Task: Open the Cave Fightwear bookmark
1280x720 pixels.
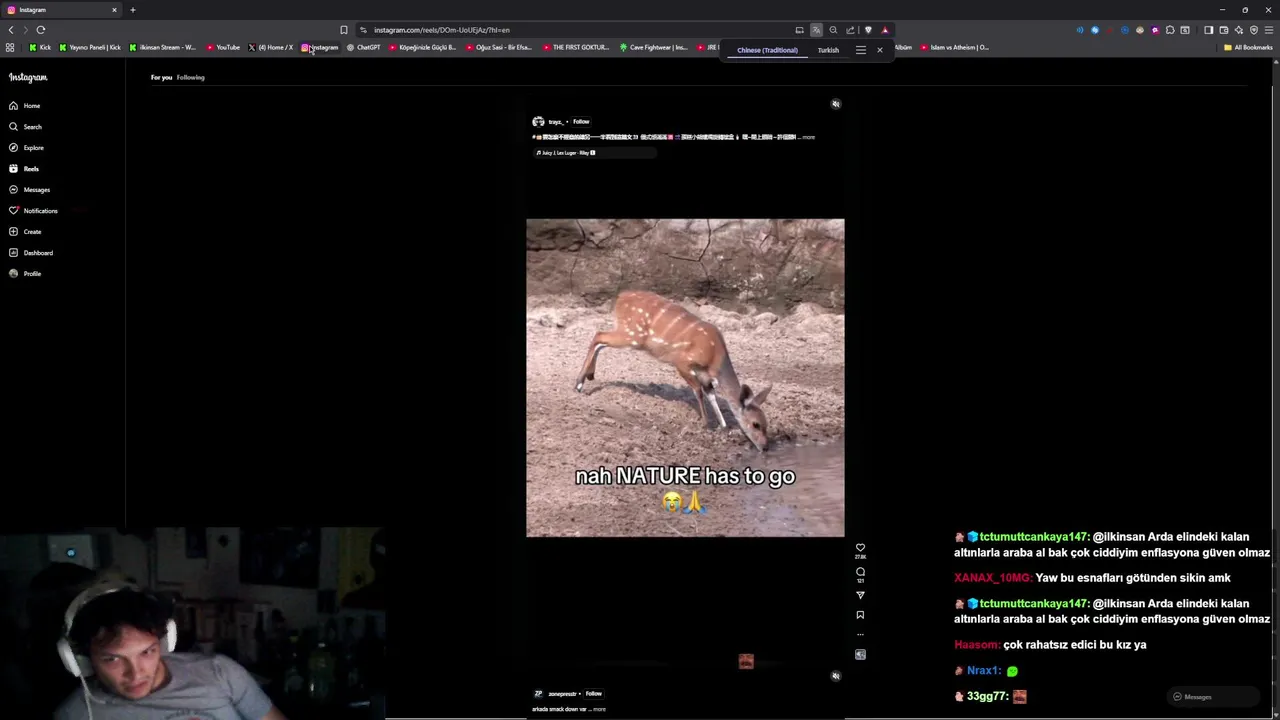Action: pyautogui.click(x=653, y=47)
